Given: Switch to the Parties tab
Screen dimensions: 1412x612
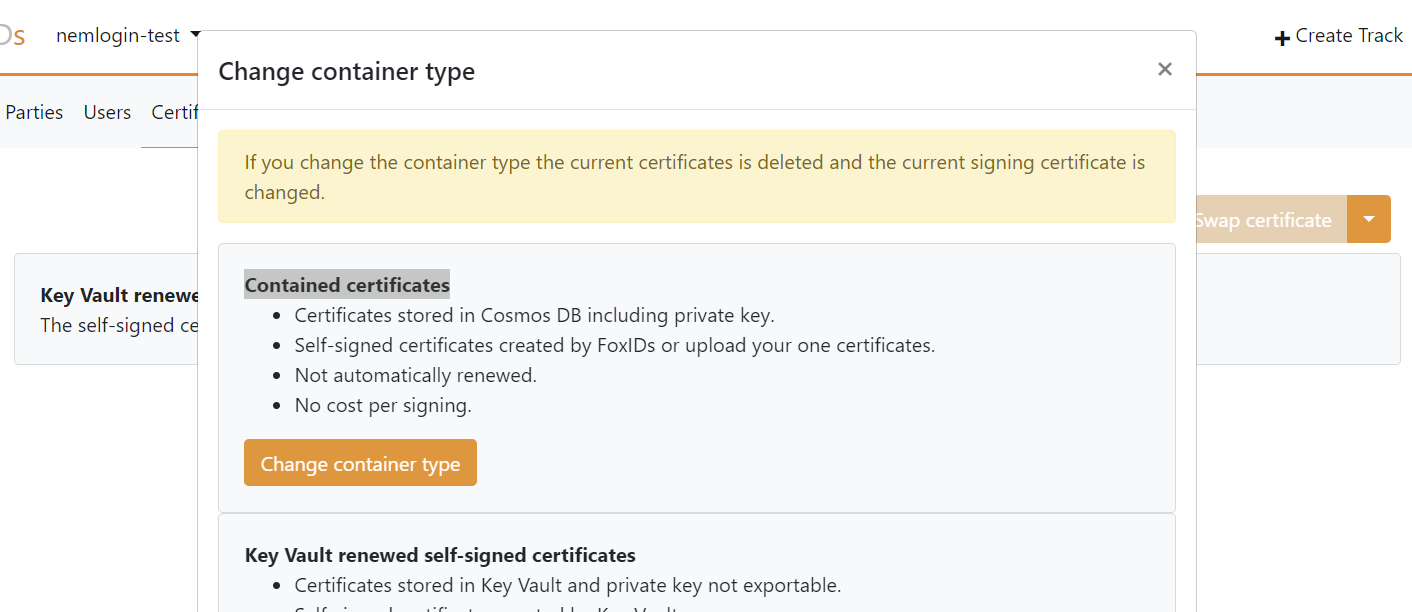Looking at the screenshot, I should coord(34,112).
